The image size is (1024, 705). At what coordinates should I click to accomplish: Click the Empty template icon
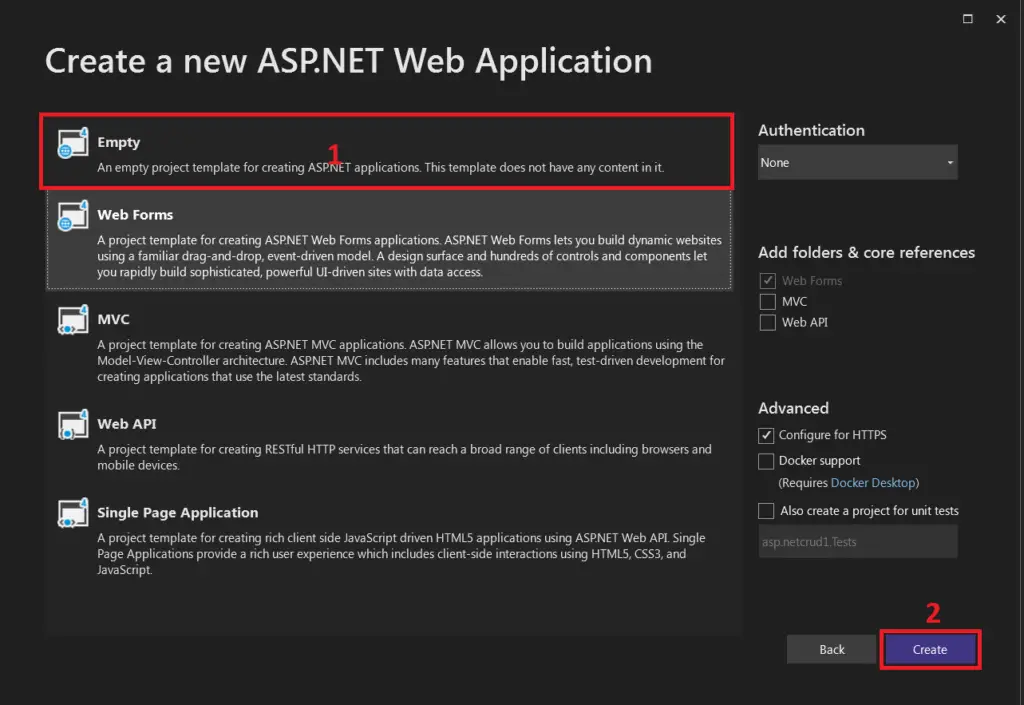coord(72,143)
